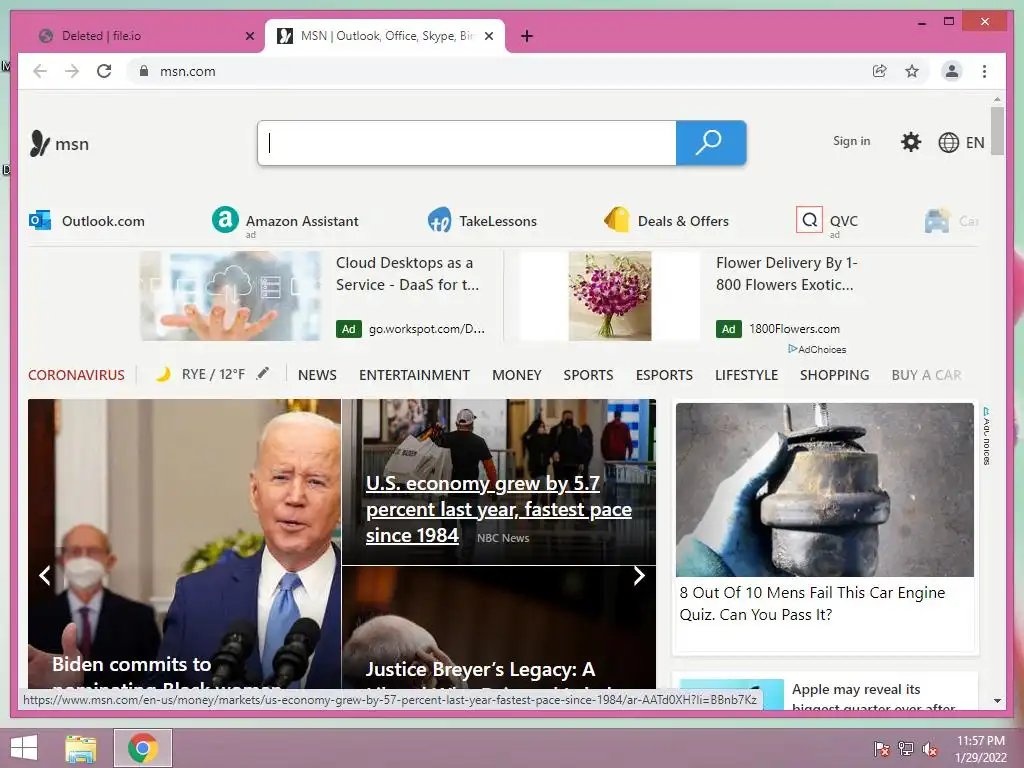Open the Outlook.com shortcut
Image resolution: width=1024 pixels, height=768 pixels.
click(x=87, y=221)
